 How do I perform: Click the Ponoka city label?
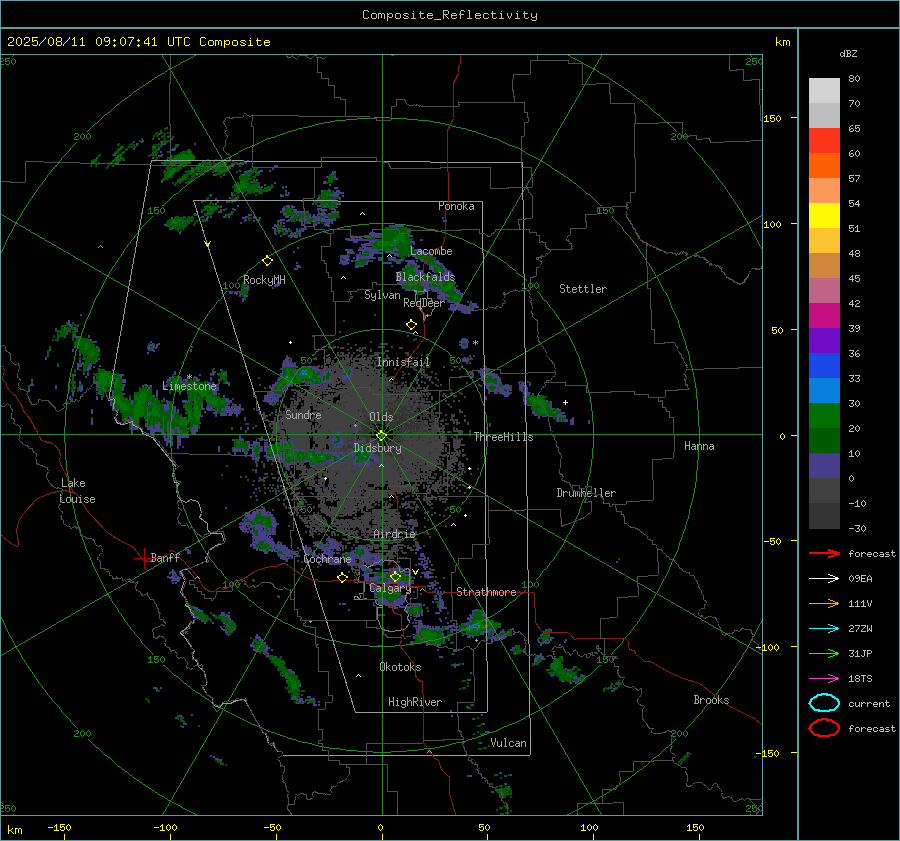456,206
